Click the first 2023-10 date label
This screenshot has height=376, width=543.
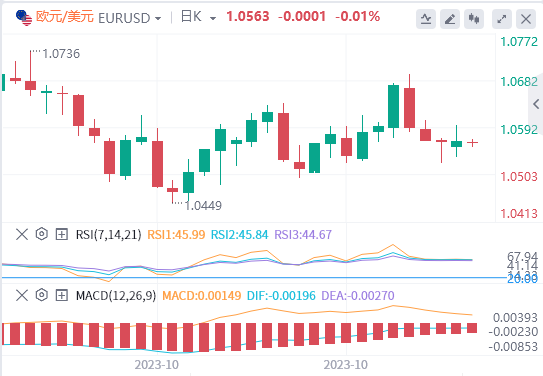point(157,365)
